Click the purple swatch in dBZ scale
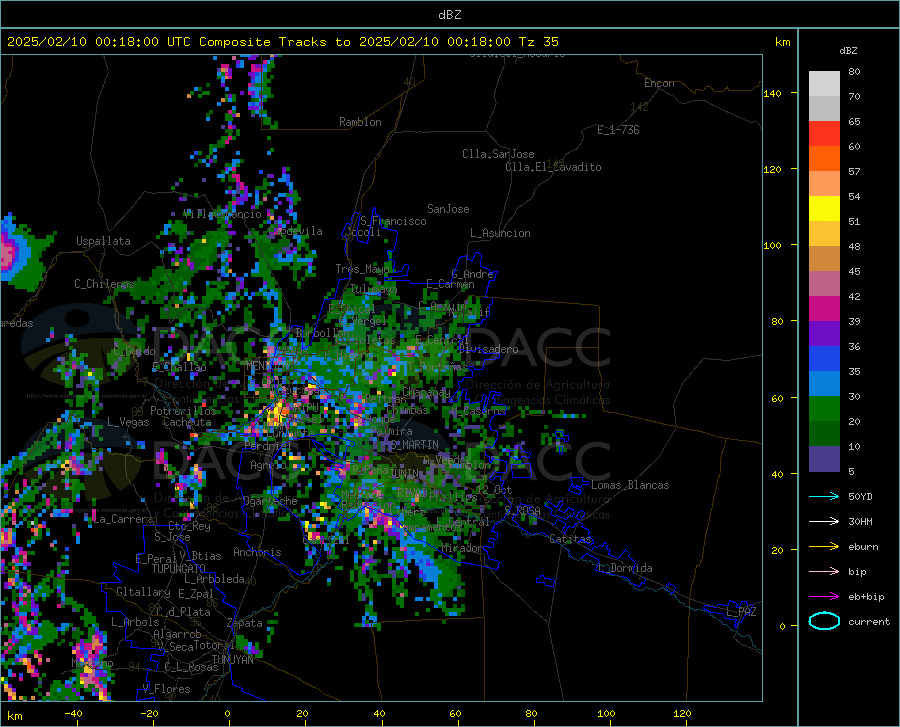900x727 pixels. (x=824, y=334)
